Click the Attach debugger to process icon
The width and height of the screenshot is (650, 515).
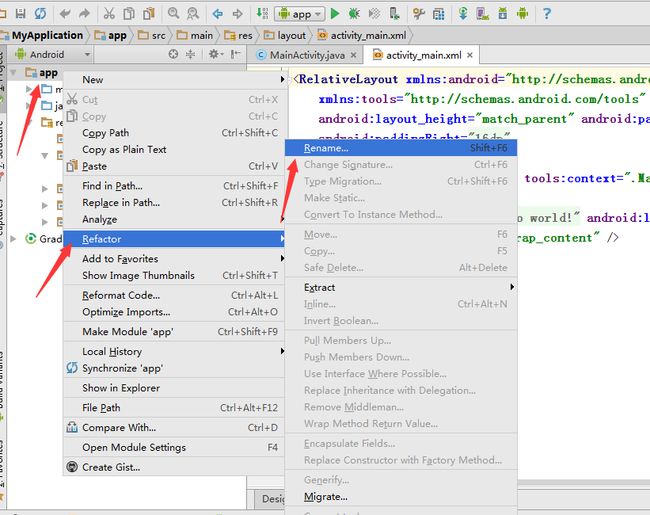[x=394, y=14]
